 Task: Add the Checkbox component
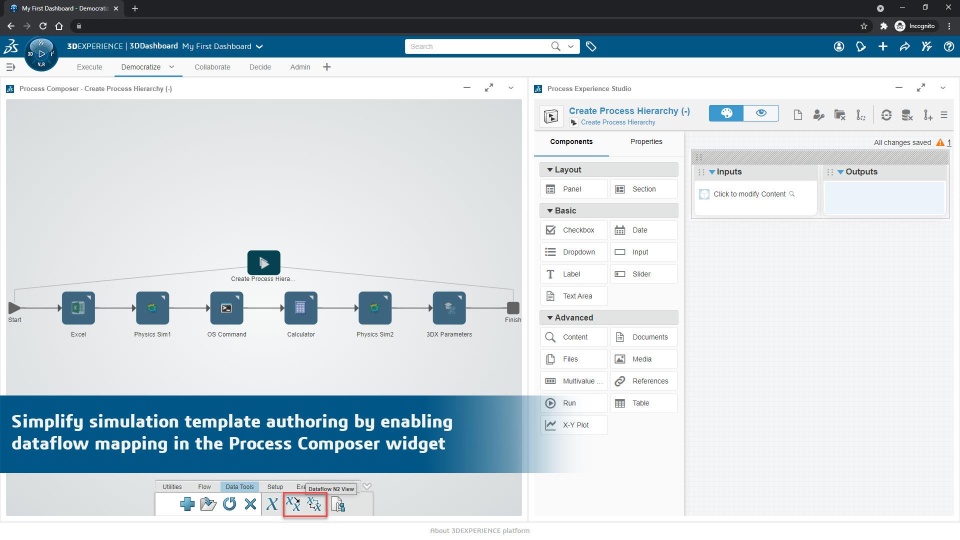coord(574,230)
